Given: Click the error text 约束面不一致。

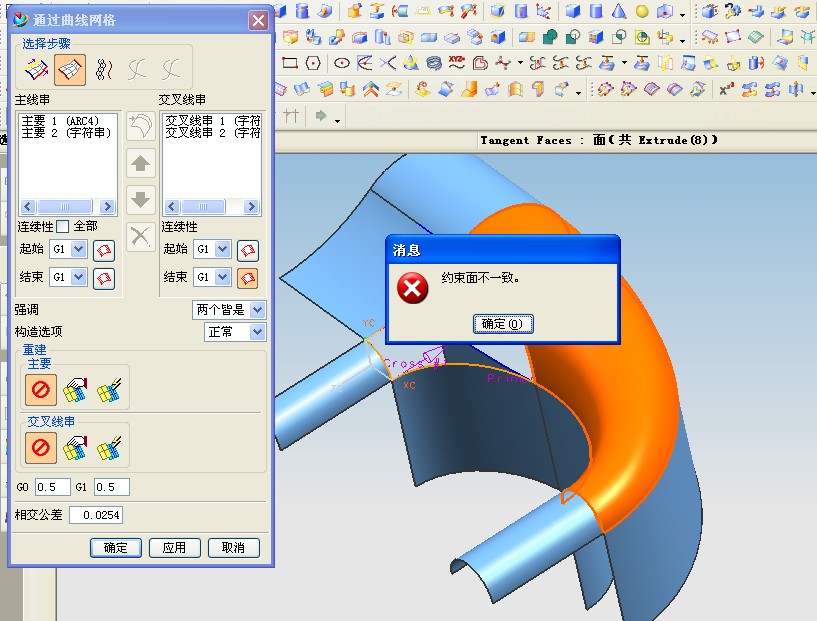Looking at the screenshot, I should [x=480, y=278].
